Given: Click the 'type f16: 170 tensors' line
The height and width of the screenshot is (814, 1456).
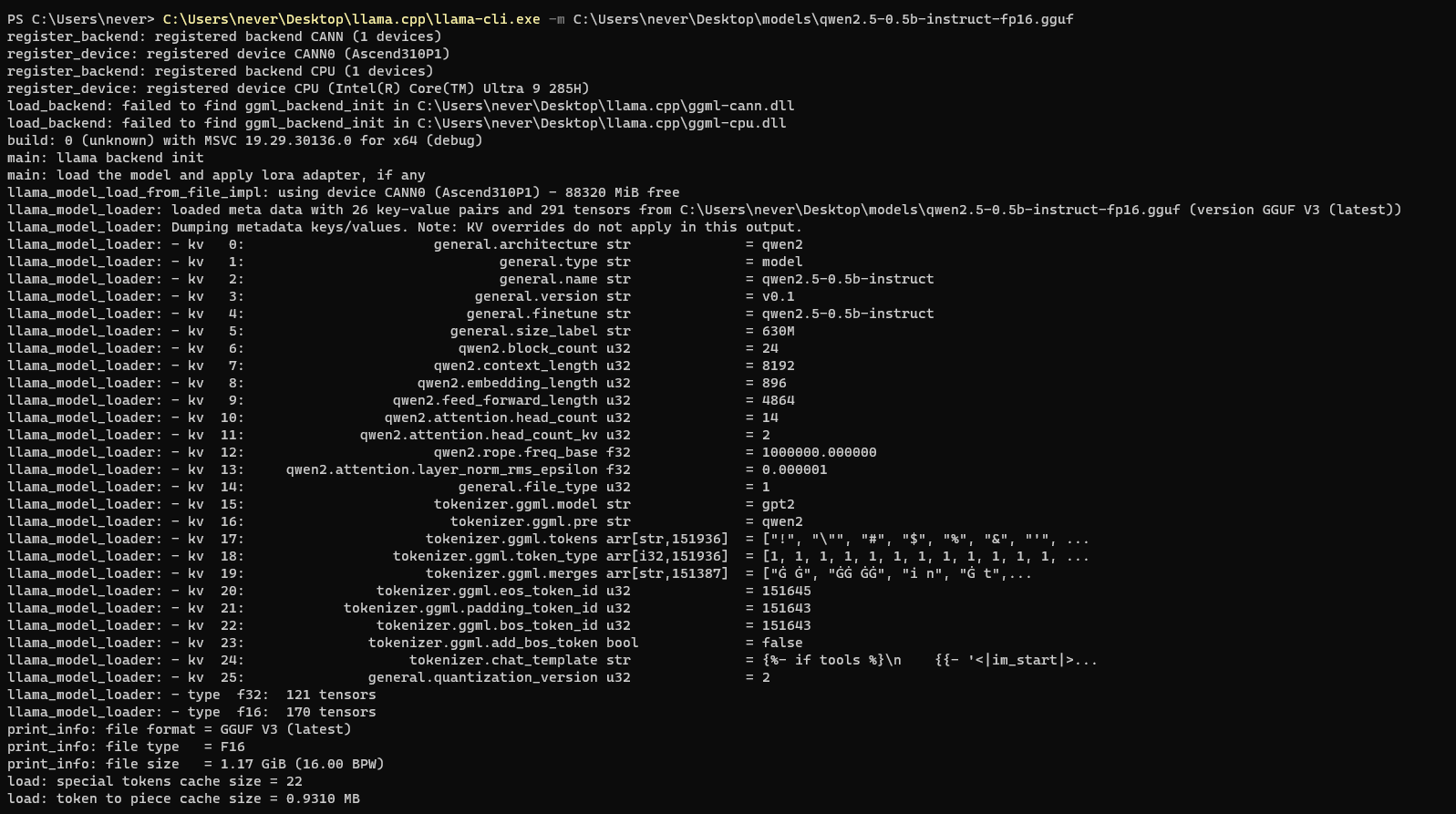Looking at the screenshot, I should [x=191, y=712].
